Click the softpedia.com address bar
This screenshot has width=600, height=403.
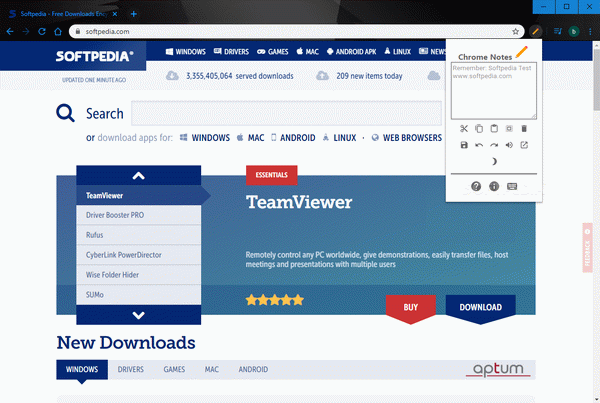(297, 31)
